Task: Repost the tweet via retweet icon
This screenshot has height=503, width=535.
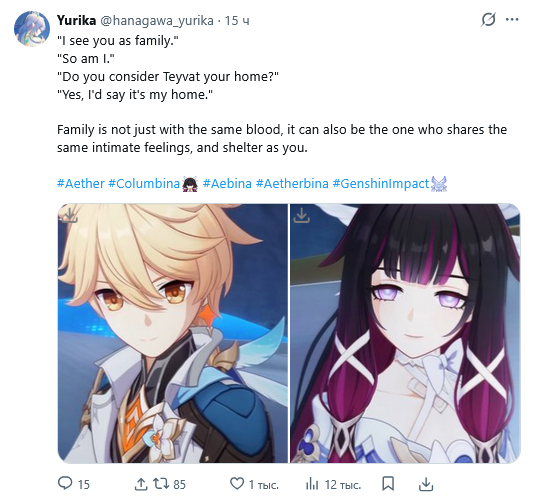Action: (x=161, y=484)
